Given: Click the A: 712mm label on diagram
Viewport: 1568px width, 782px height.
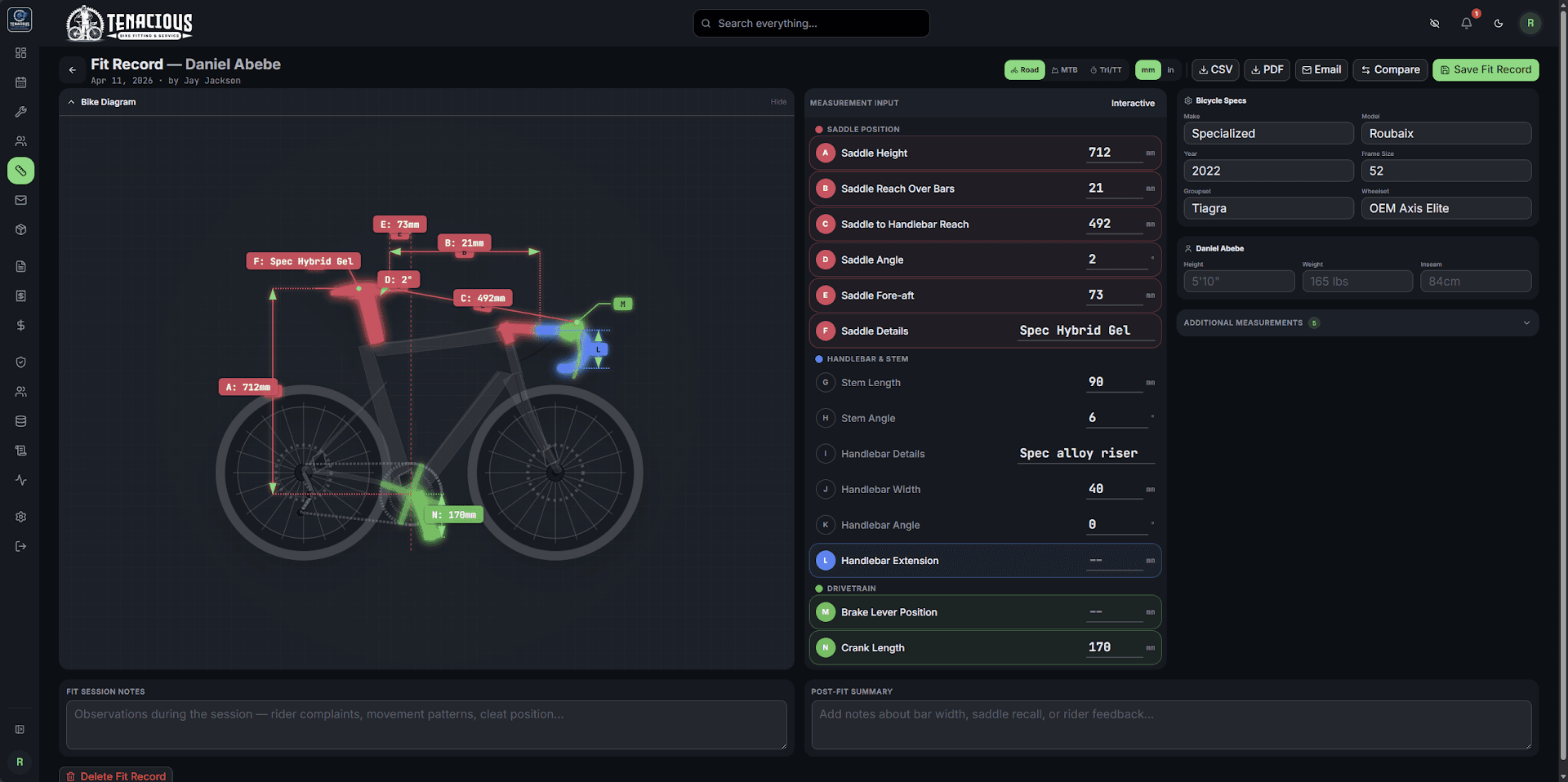Looking at the screenshot, I should point(248,387).
